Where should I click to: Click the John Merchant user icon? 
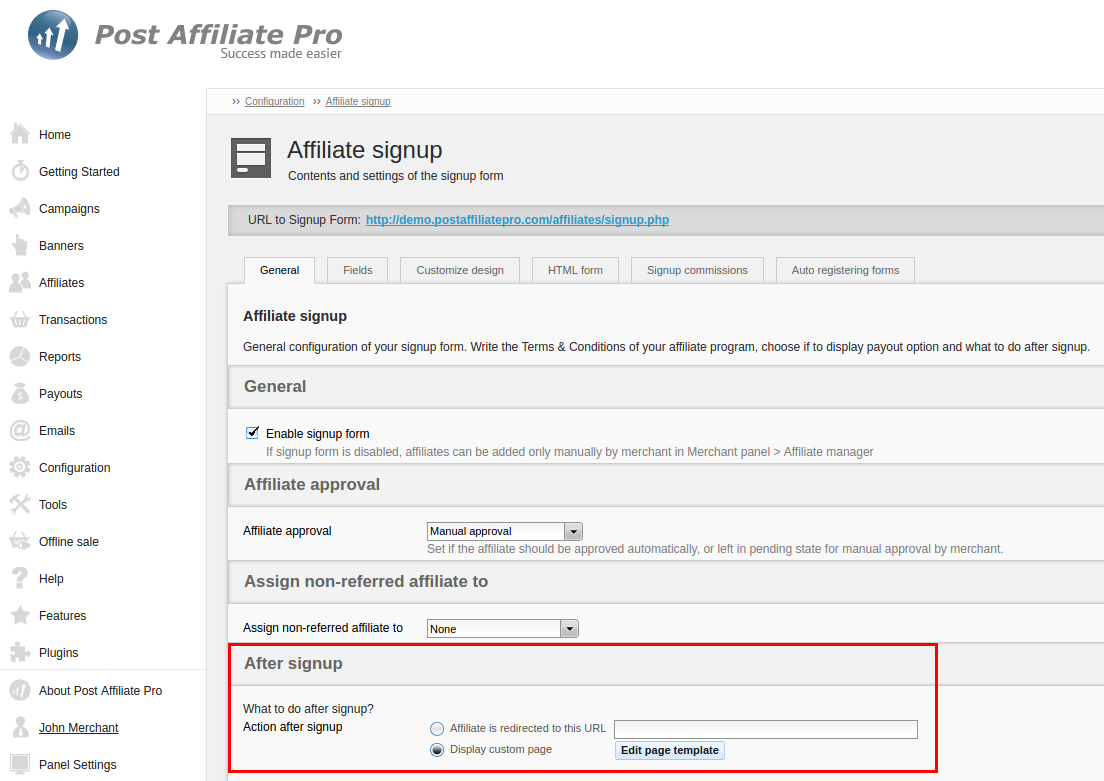coord(20,727)
